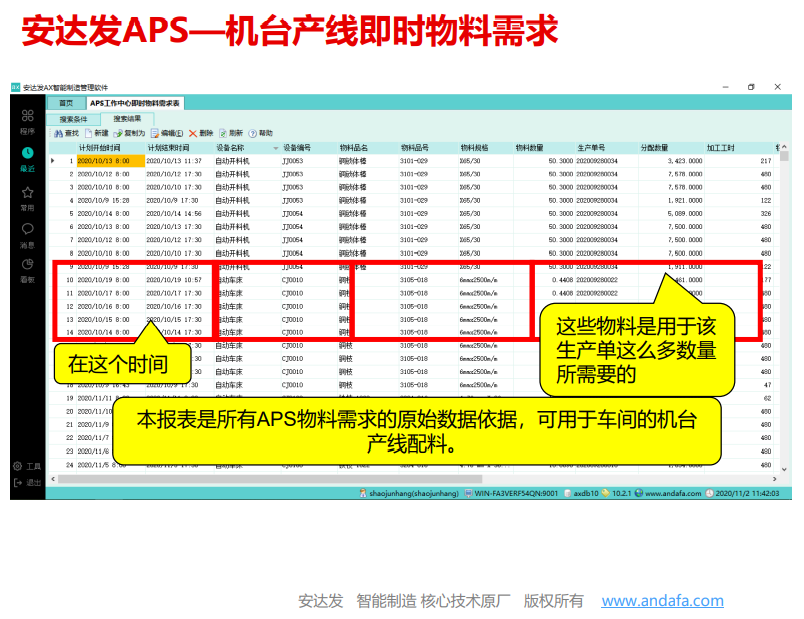Click the horizontal scrollbar right arrow
Image resolution: width=804 pixels, height=619 pixels.
(775, 479)
